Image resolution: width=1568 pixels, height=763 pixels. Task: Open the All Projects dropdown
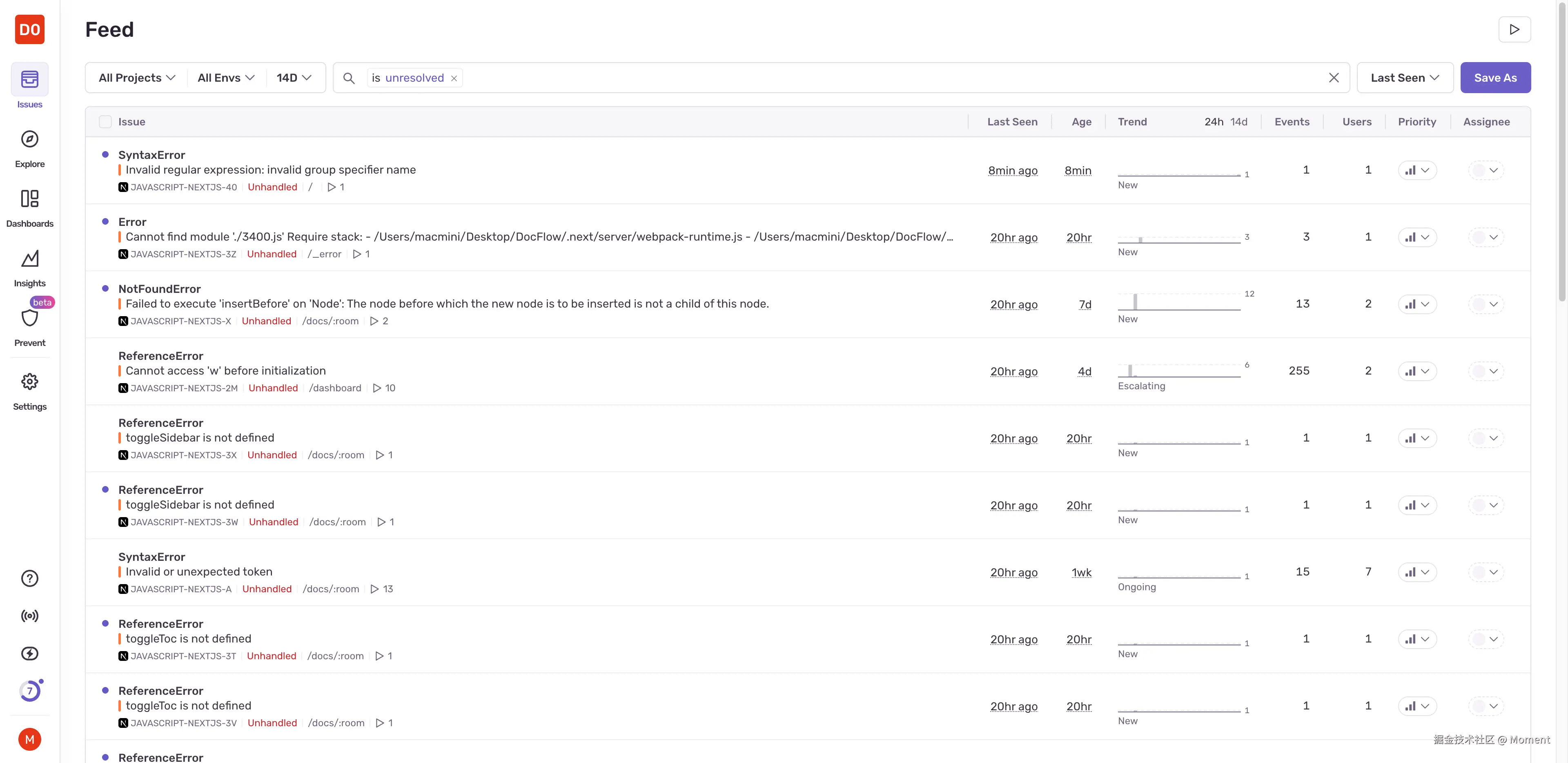coord(136,78)
